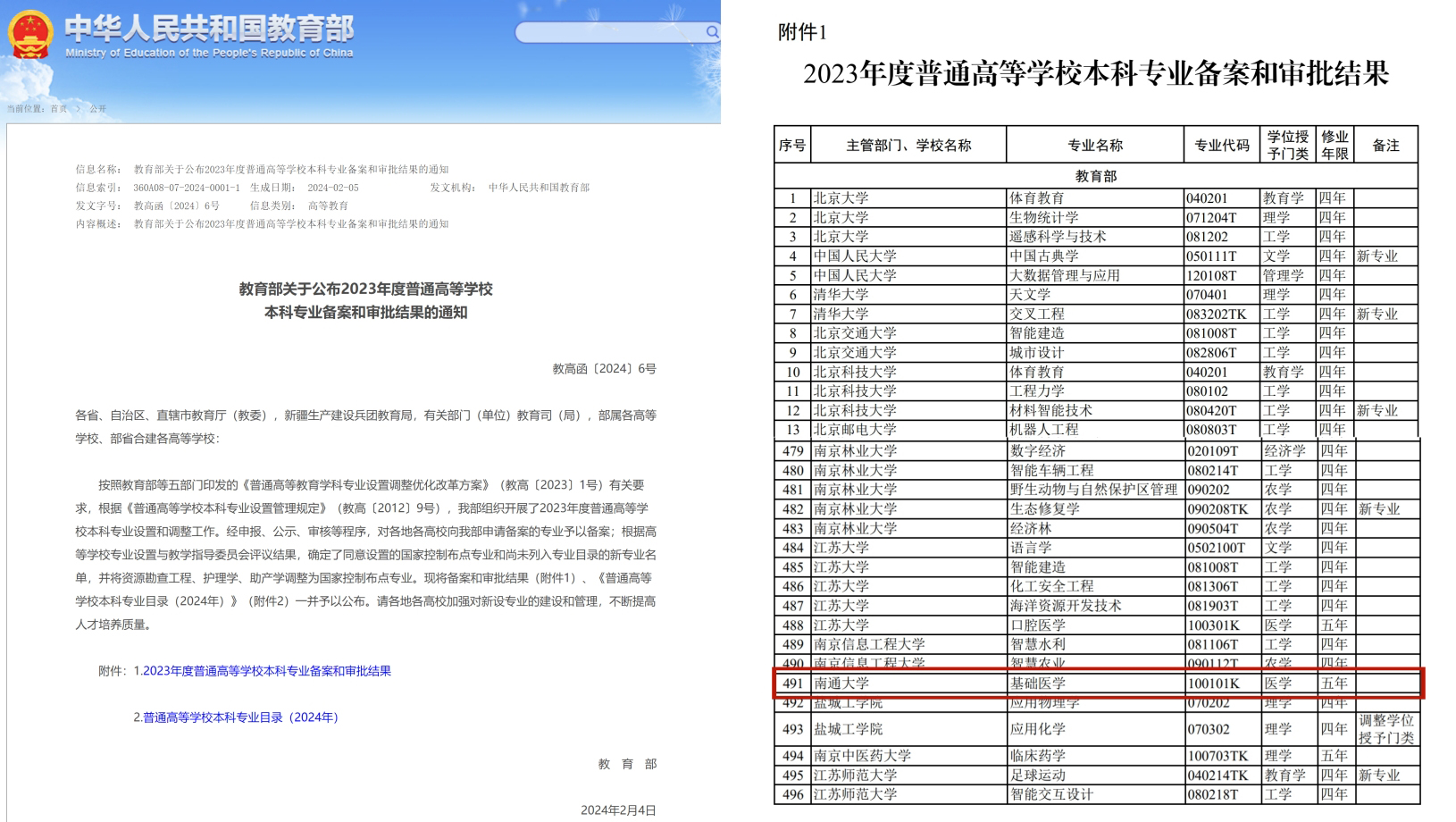The width and height of the screenshot is (1456, 822).
Task: Open the 公开 breadcrumb link
Action: [97, 109]
